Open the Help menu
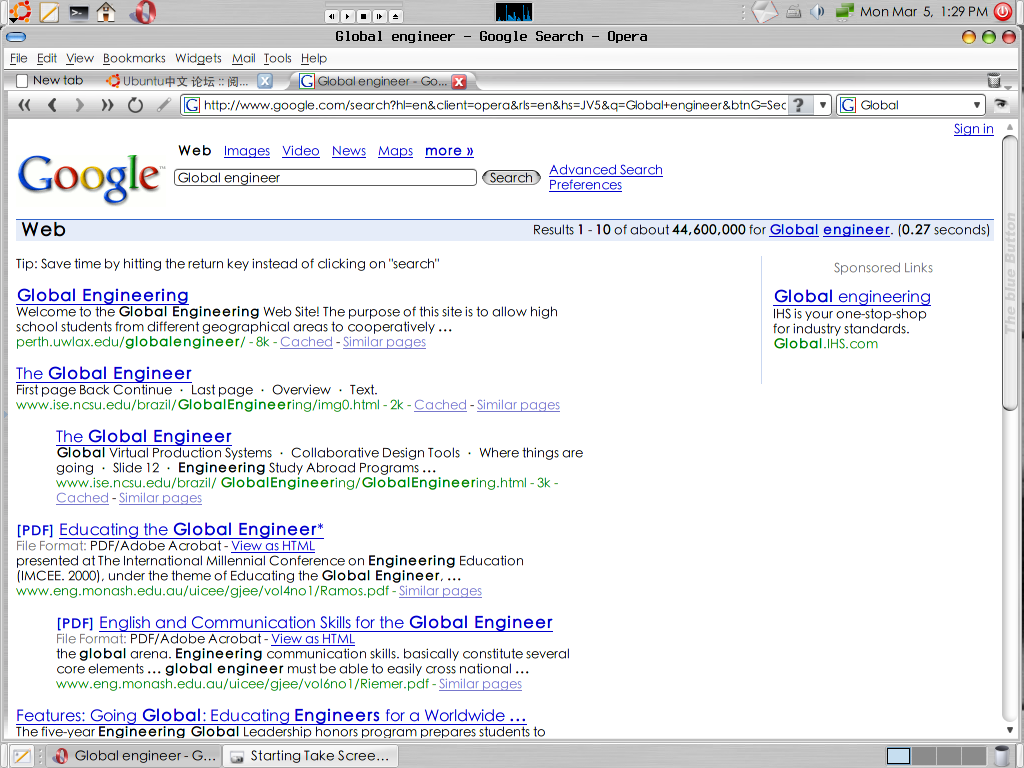The image size is (1024, 768). pos(313,58)
